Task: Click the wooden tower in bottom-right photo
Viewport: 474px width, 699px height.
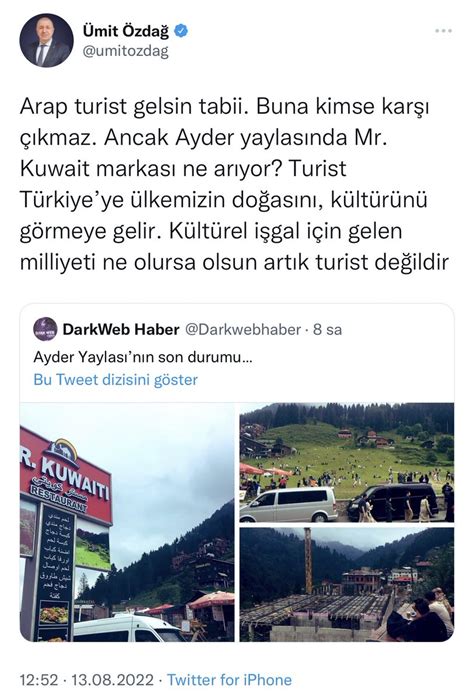Action: click(308, 560)
